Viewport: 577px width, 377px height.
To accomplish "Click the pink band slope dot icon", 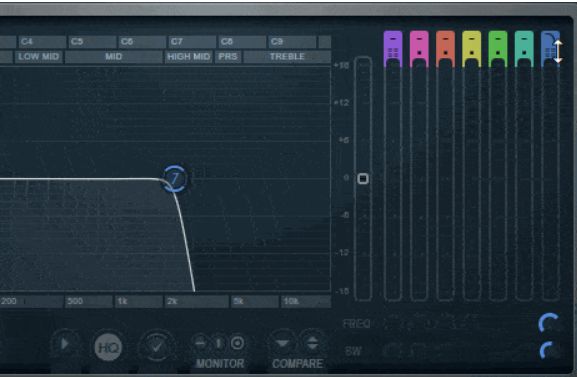I will [x=419, y=53].
